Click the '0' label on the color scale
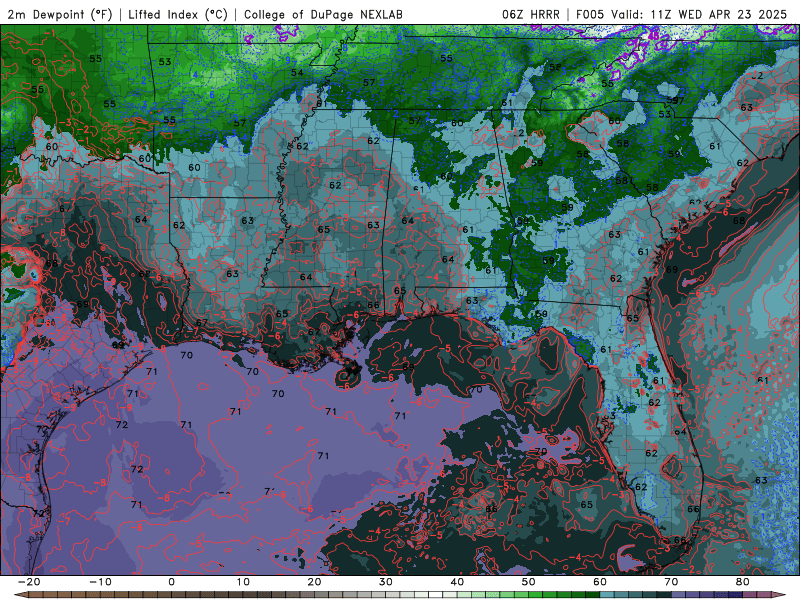This screenshot has height=600, width=800. coord(171,582)
